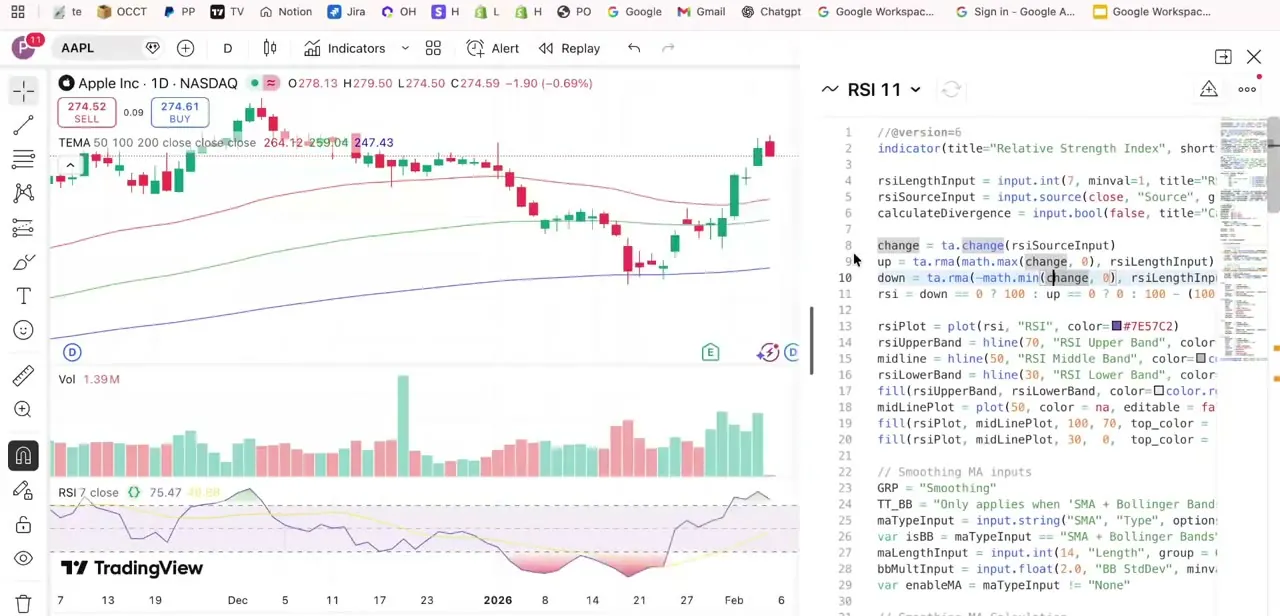Switch to the Notion browser tab

click(286, 12)
